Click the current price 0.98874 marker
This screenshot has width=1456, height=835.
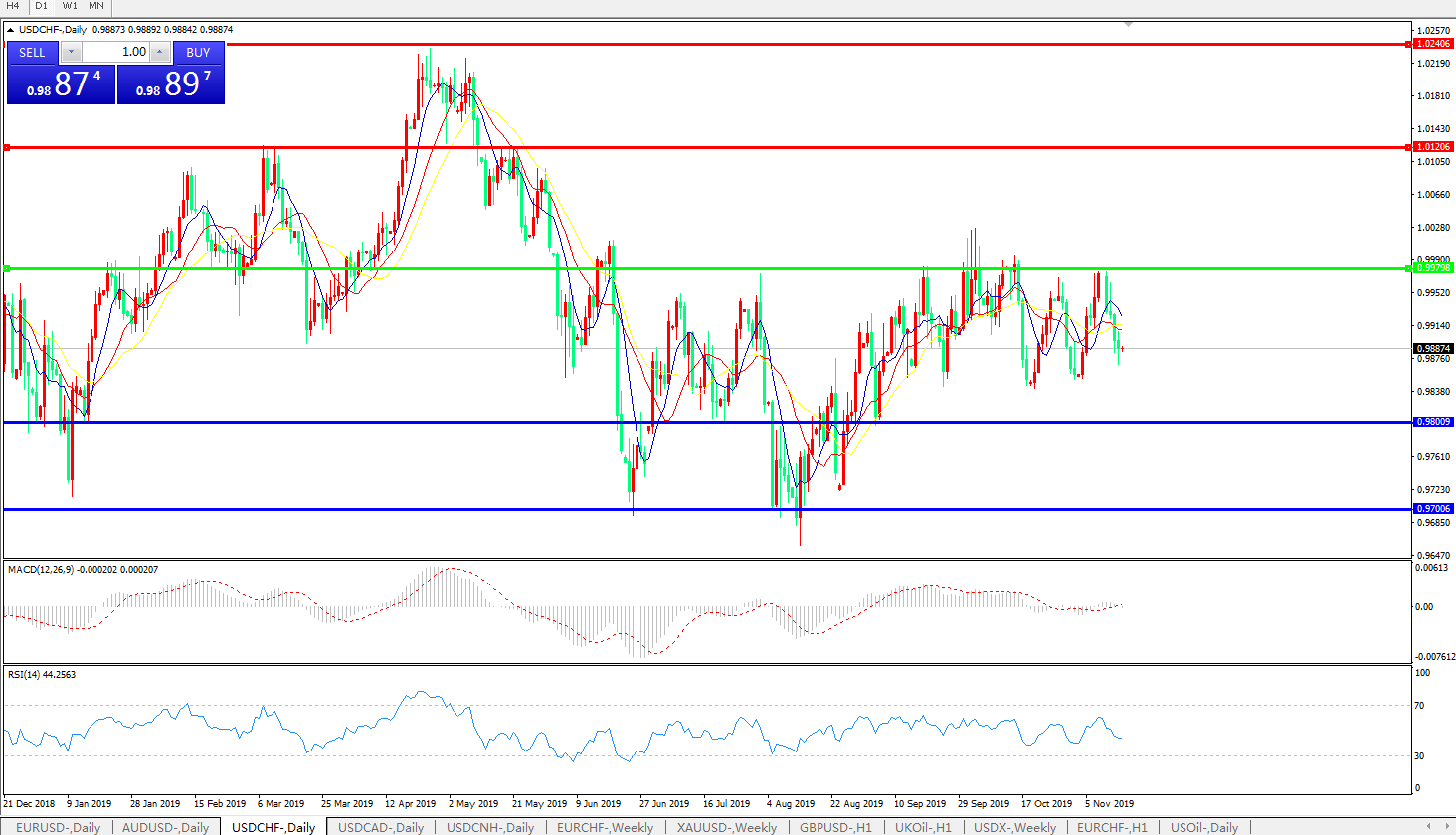(1433, 349)
